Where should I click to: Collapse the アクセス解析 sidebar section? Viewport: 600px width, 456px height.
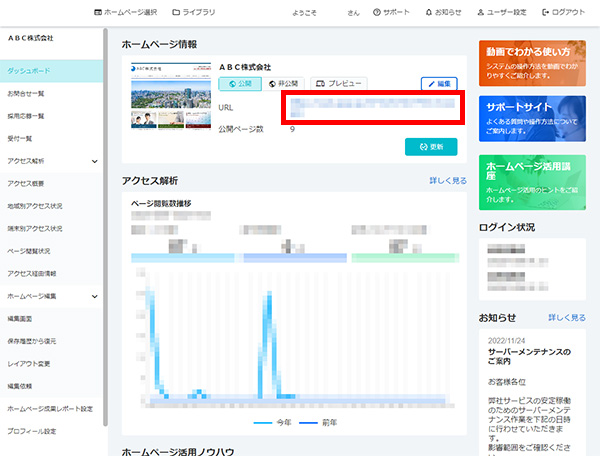(x=94, y=160)
